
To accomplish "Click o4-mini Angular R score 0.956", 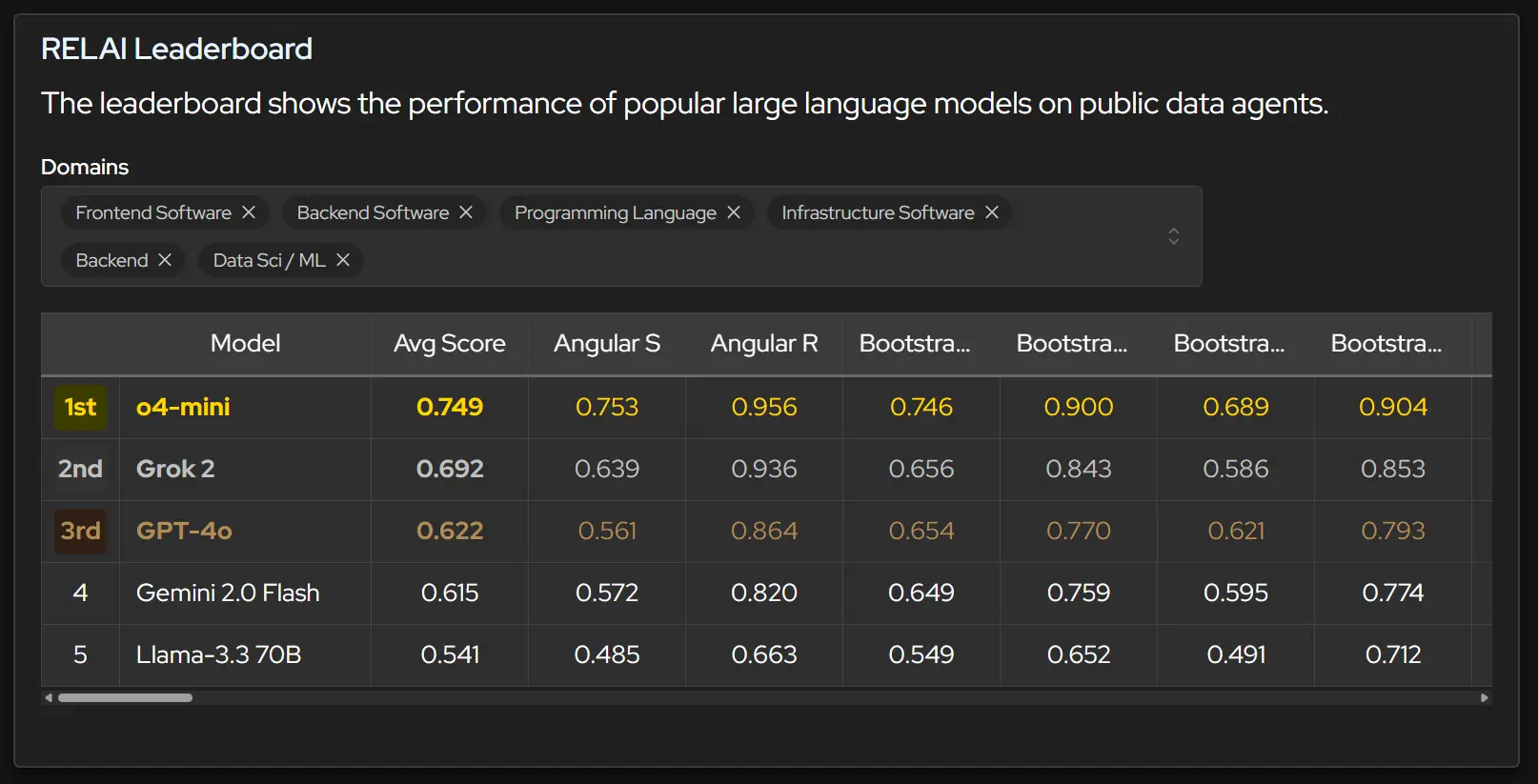I will [x=764, y=407].
